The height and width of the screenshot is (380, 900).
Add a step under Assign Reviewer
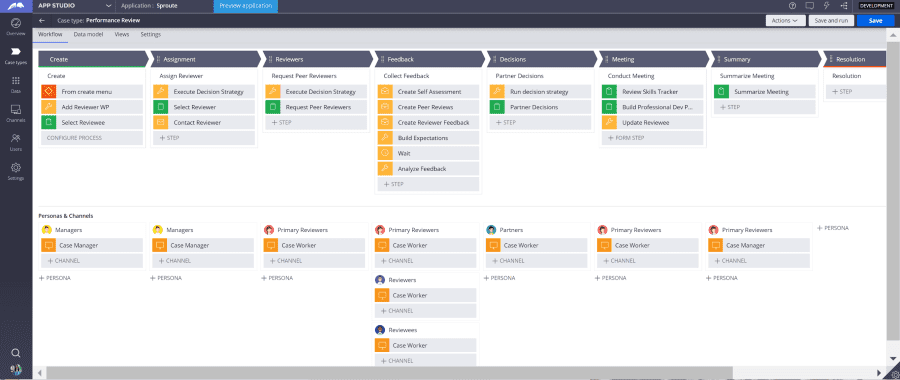coord(204,138)
